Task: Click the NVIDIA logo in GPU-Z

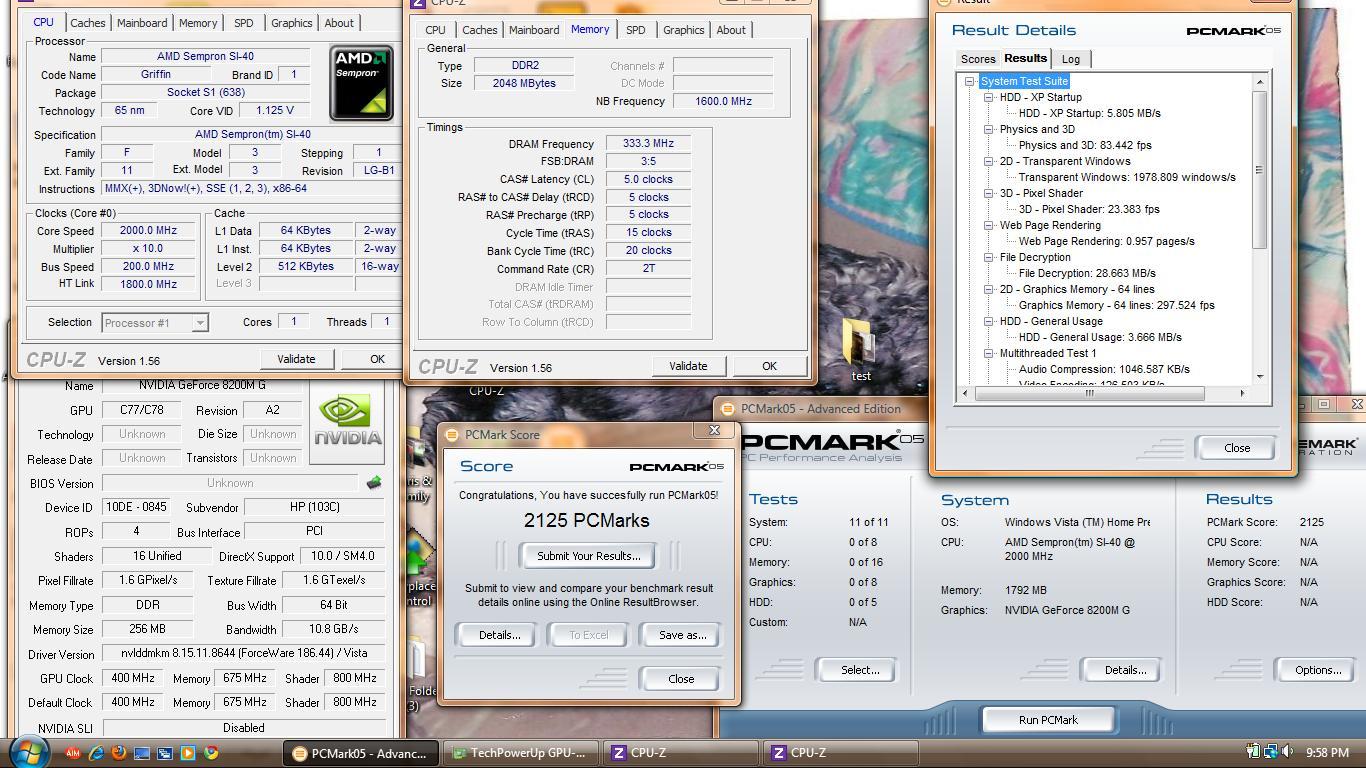Action: (347, 428)
